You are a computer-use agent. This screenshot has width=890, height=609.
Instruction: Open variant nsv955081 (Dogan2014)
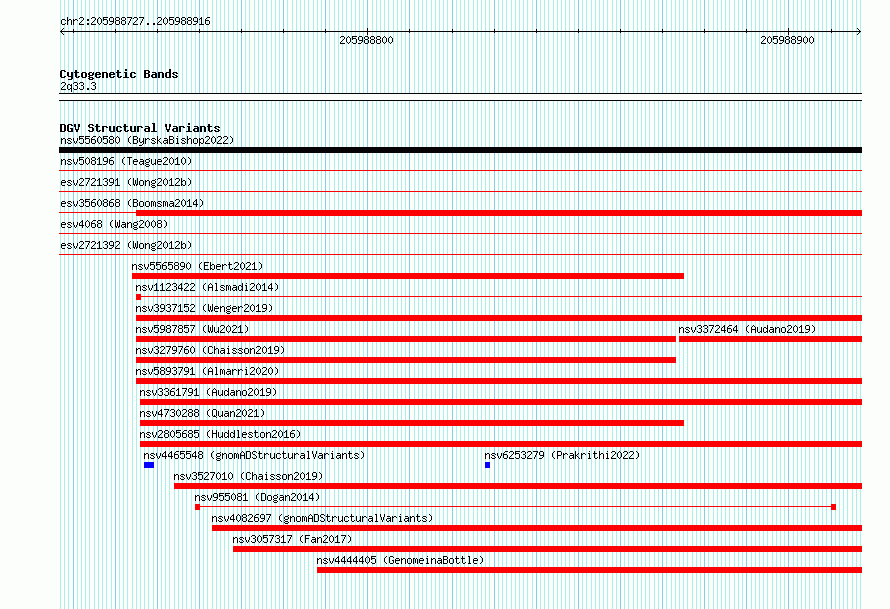[x=257, y=497]
